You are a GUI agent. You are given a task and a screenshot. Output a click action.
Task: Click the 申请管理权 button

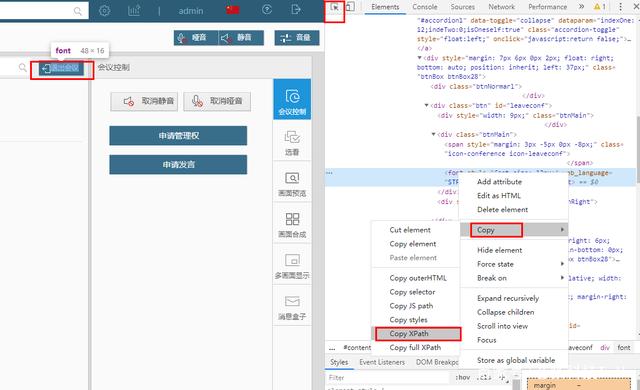pos(178,135)
